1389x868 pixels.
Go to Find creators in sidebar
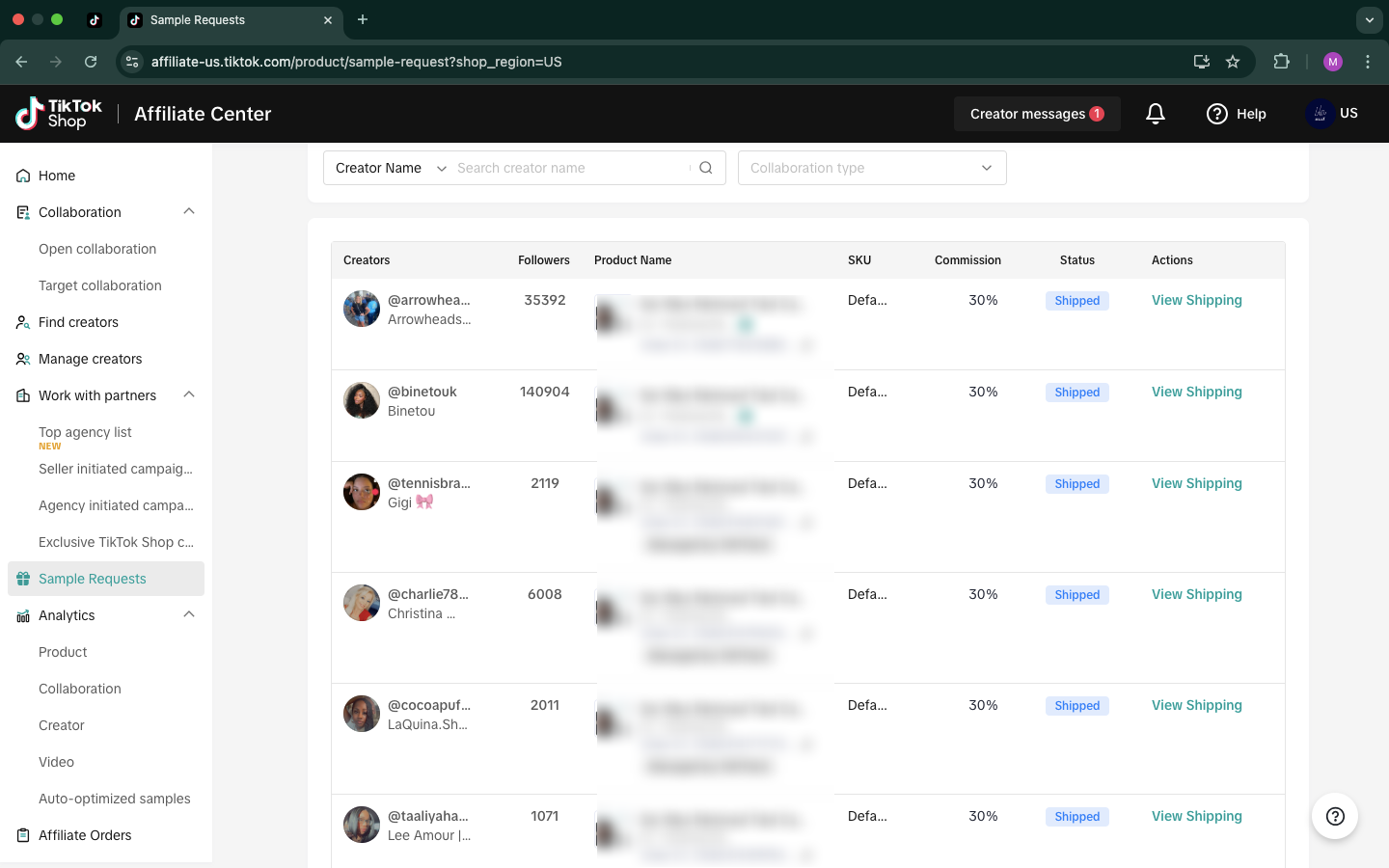coord(78,322)
